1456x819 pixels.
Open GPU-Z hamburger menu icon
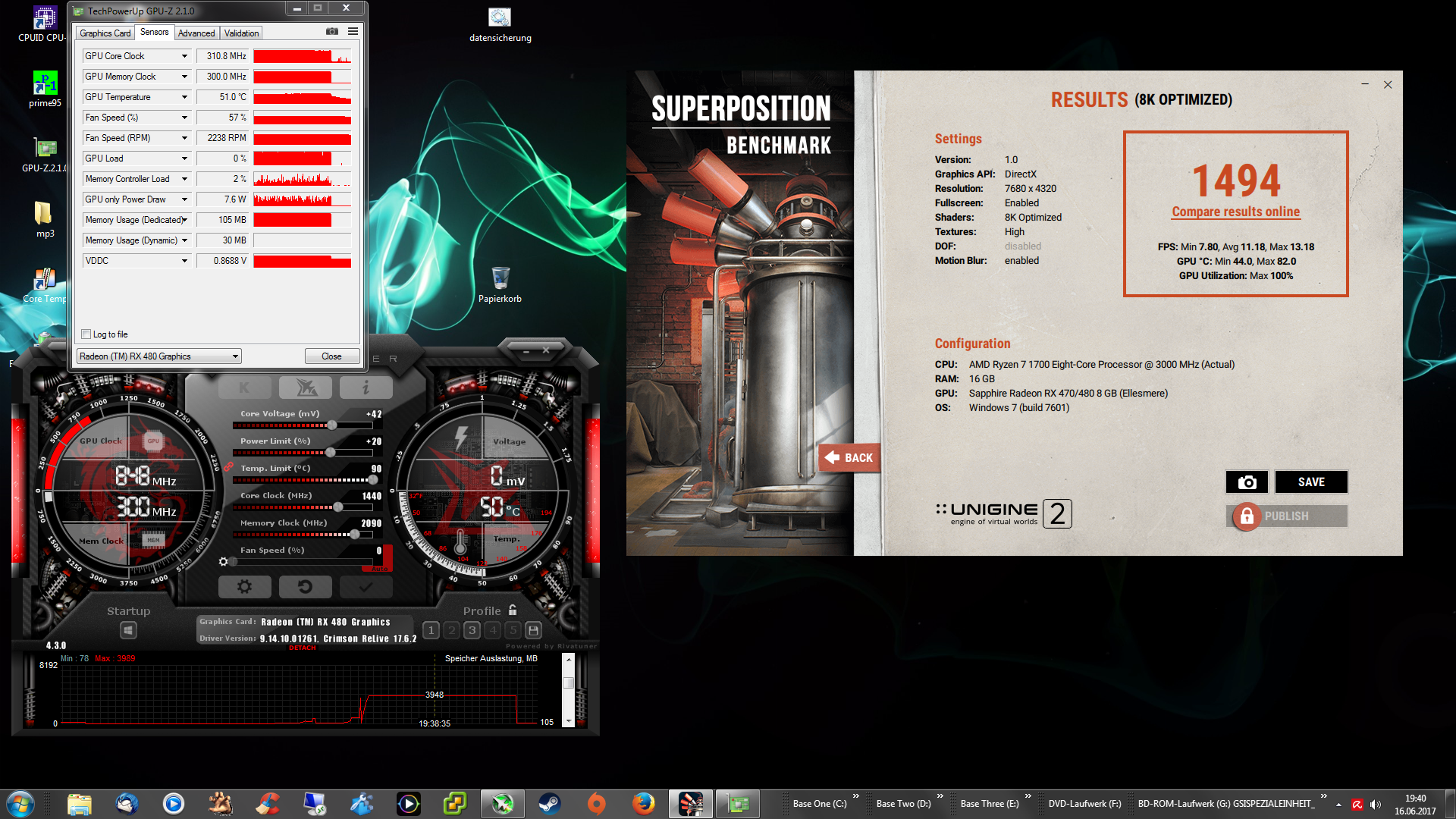point(353,31)
